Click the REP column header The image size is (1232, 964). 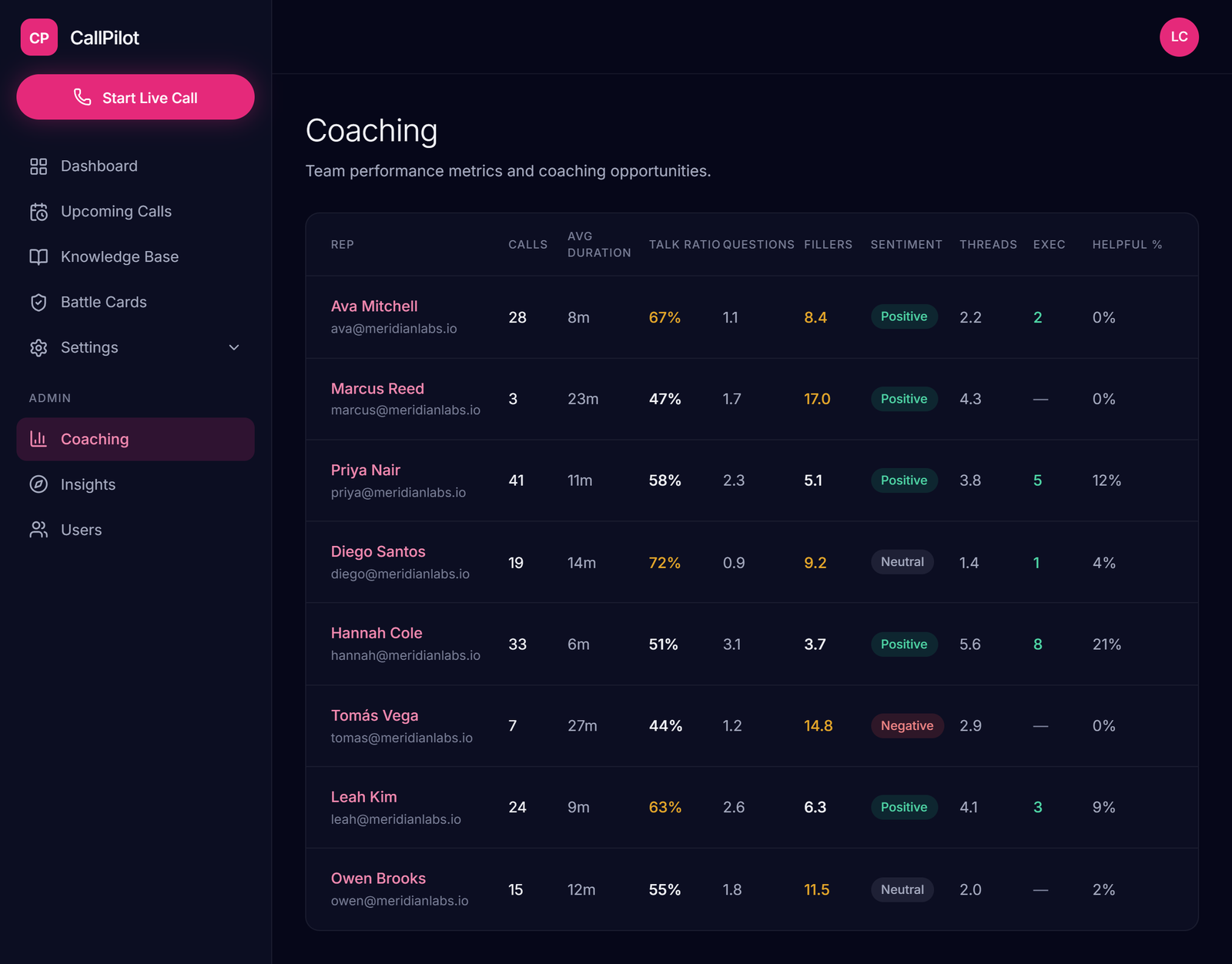click(343, 245)
